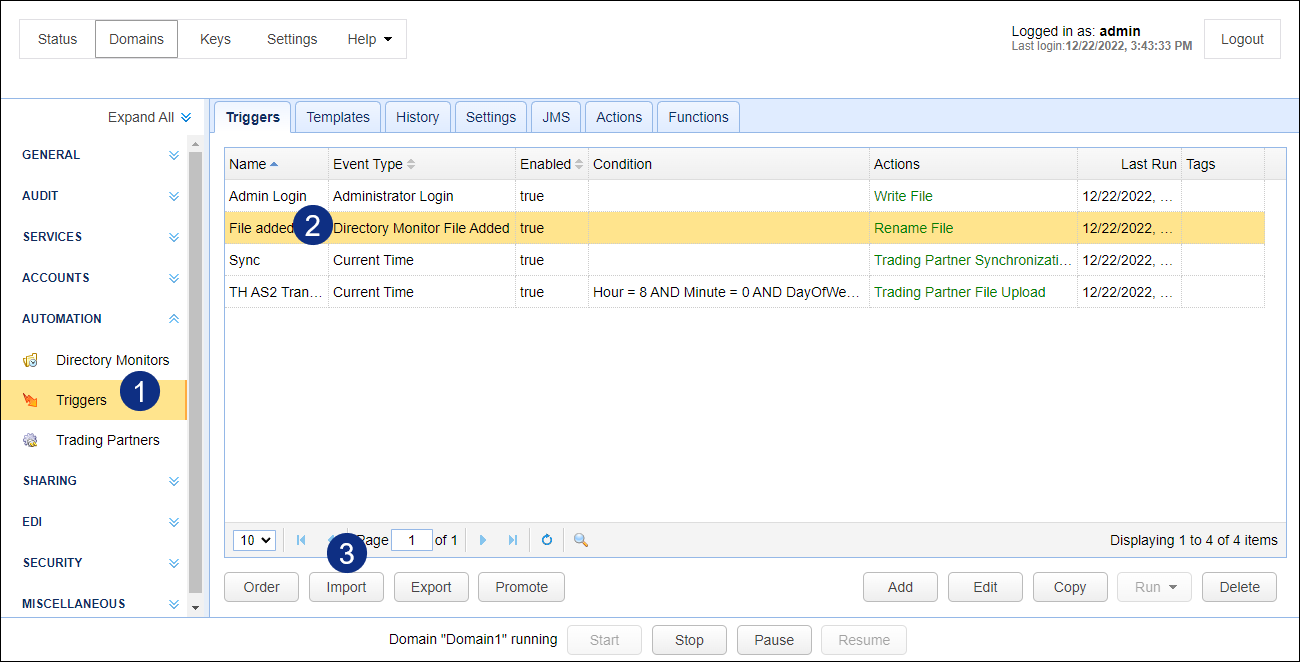Expand the SECURITY section
Screen dimensions: 1300x662
pyautogui.click(x=174, y=563)
